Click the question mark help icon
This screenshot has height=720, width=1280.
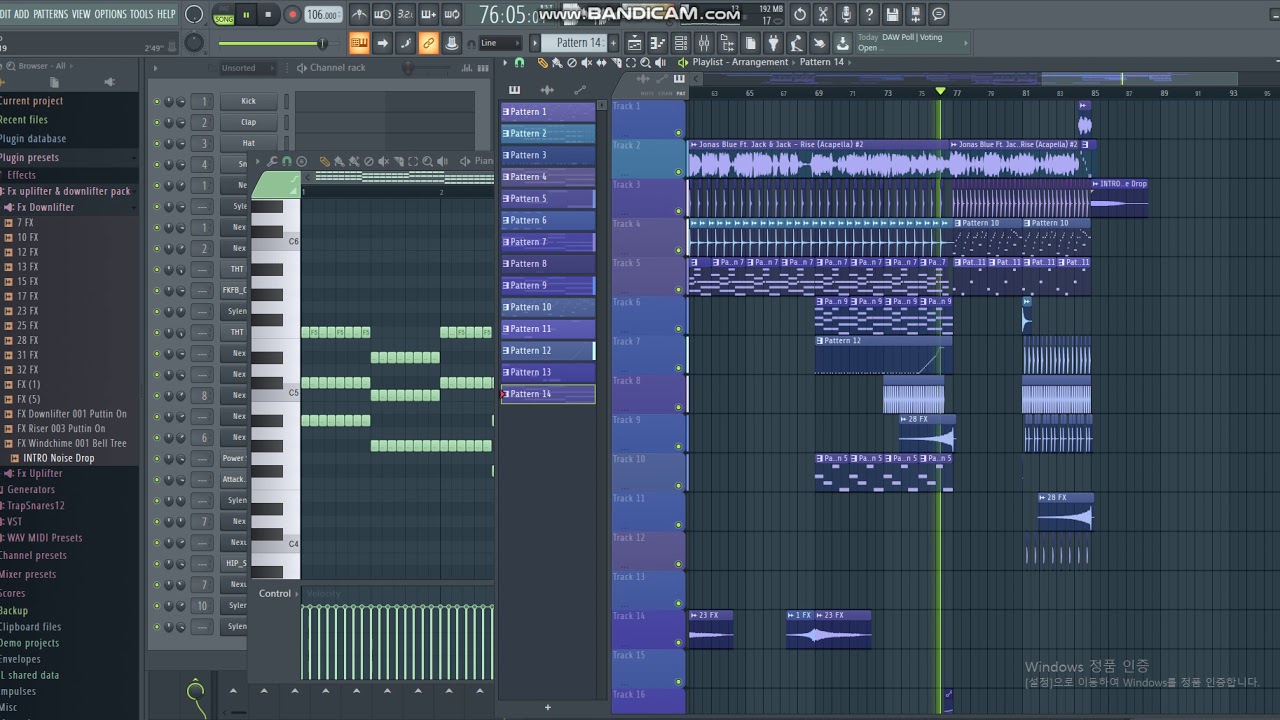(x=869, y=14)
